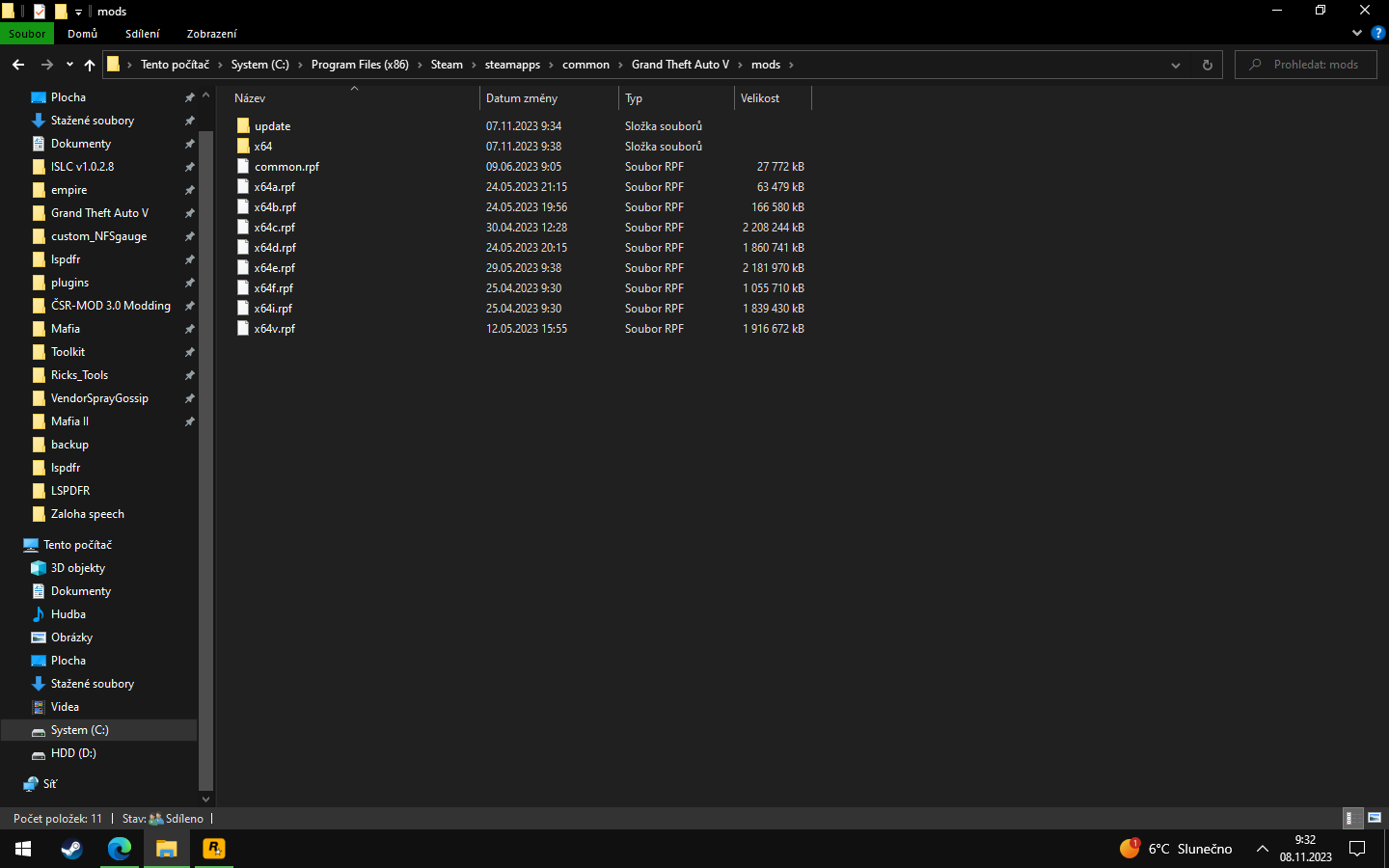Click the Quick Access Properties icon in title bar
This screenshot has width=1389, height=868.
click(x=40, y=12)
